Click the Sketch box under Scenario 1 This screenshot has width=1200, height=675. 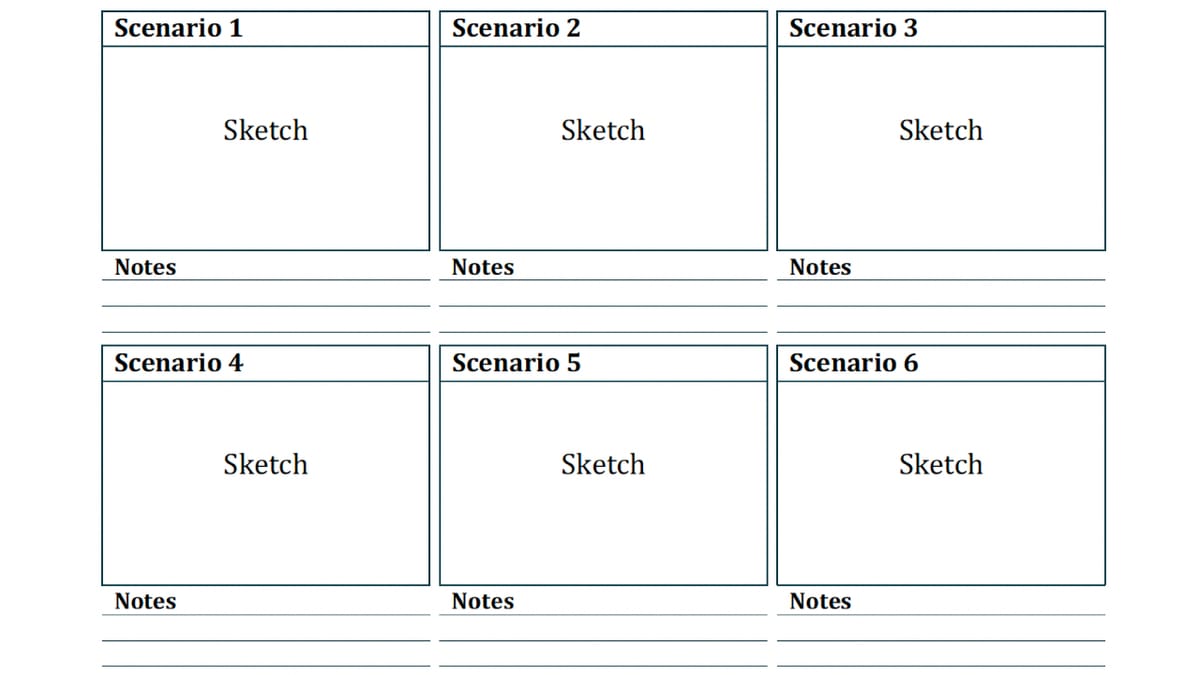[266, 148]
